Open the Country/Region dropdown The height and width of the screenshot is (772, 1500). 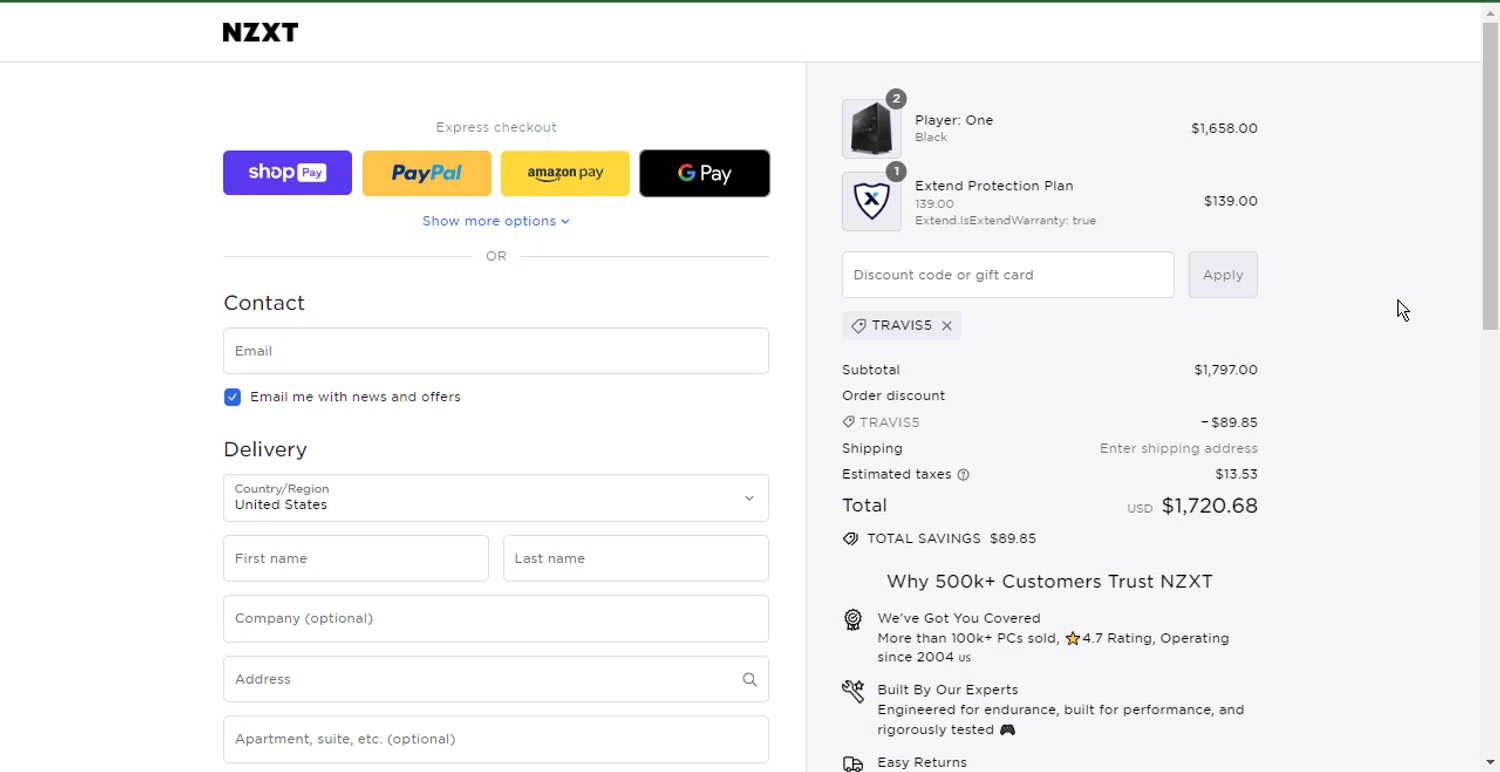coord(496,498)
